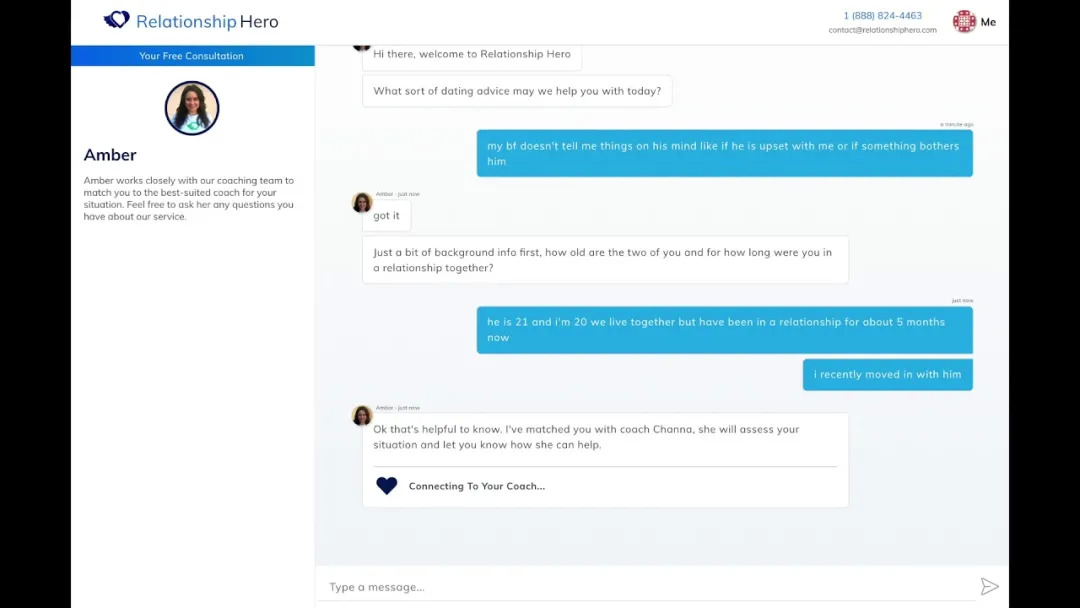This screenshot has width=1080, height=608.
Task: Click the Relationship Hero brand name
Action: (x=207, y=21)
